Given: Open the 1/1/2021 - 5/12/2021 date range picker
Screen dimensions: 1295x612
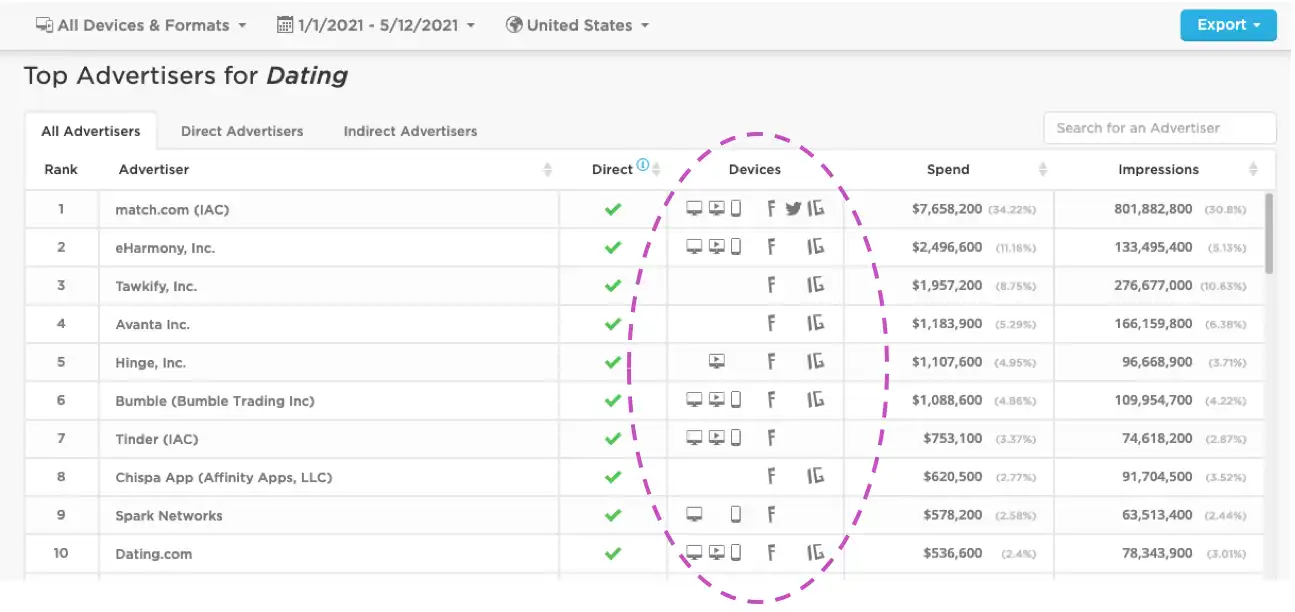Looking at the screenshot, I should (376, 25).
